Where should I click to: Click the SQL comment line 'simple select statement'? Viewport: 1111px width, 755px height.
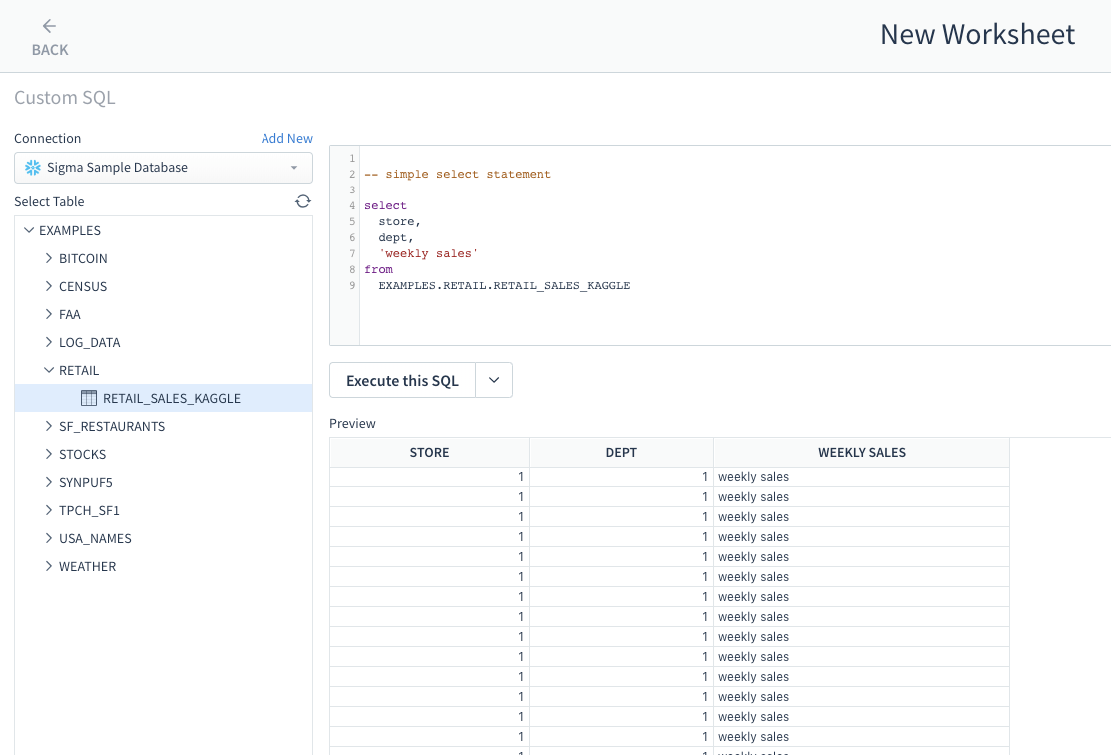coord(457,174)
